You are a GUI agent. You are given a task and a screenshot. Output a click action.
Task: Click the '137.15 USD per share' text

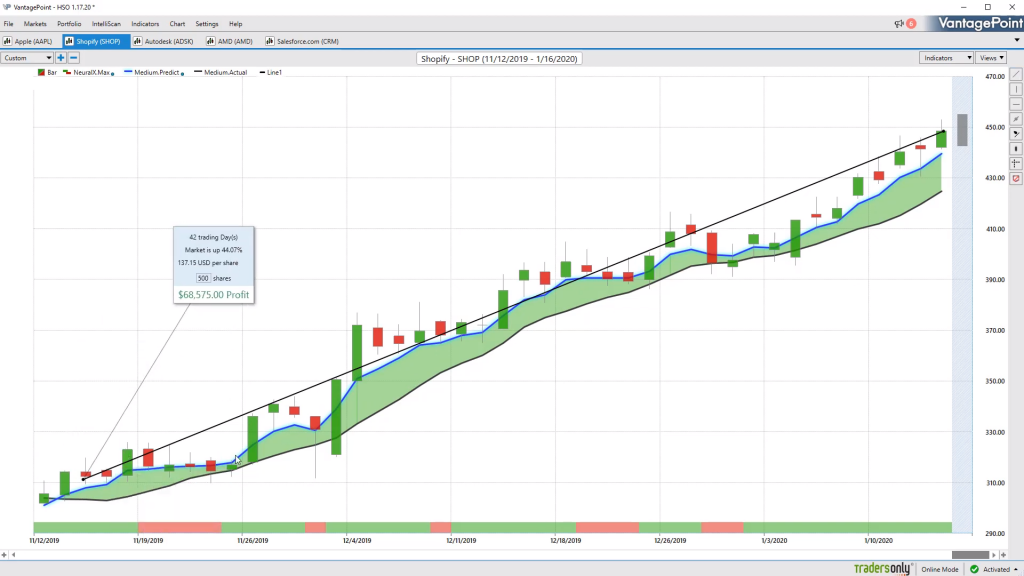coord(208,263)
